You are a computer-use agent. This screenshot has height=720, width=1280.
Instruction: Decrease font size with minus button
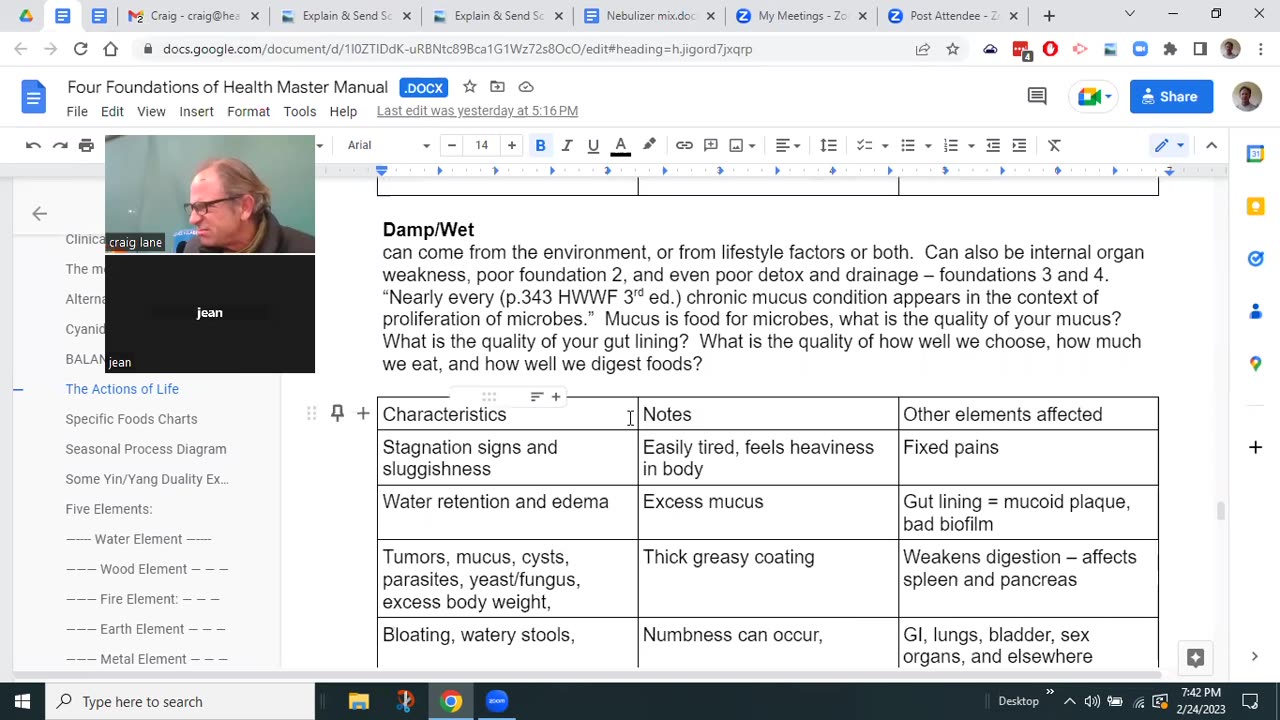click(x=452, y=146)
